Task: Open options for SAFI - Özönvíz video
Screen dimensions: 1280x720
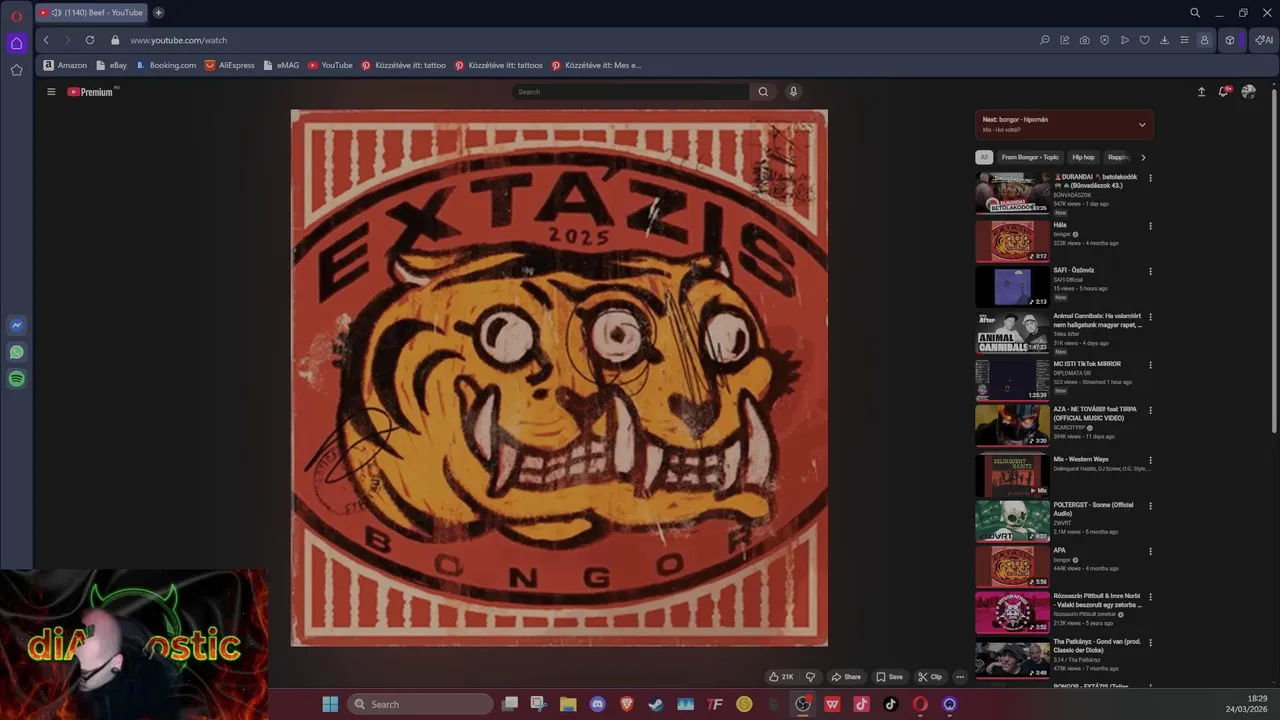Action: (1150, 271)
